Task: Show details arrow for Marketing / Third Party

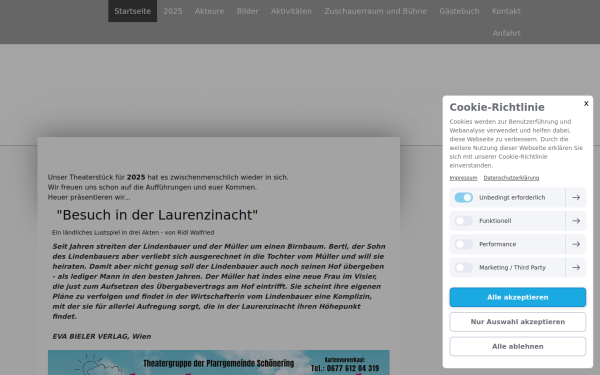Action: [x=576, y=267]
